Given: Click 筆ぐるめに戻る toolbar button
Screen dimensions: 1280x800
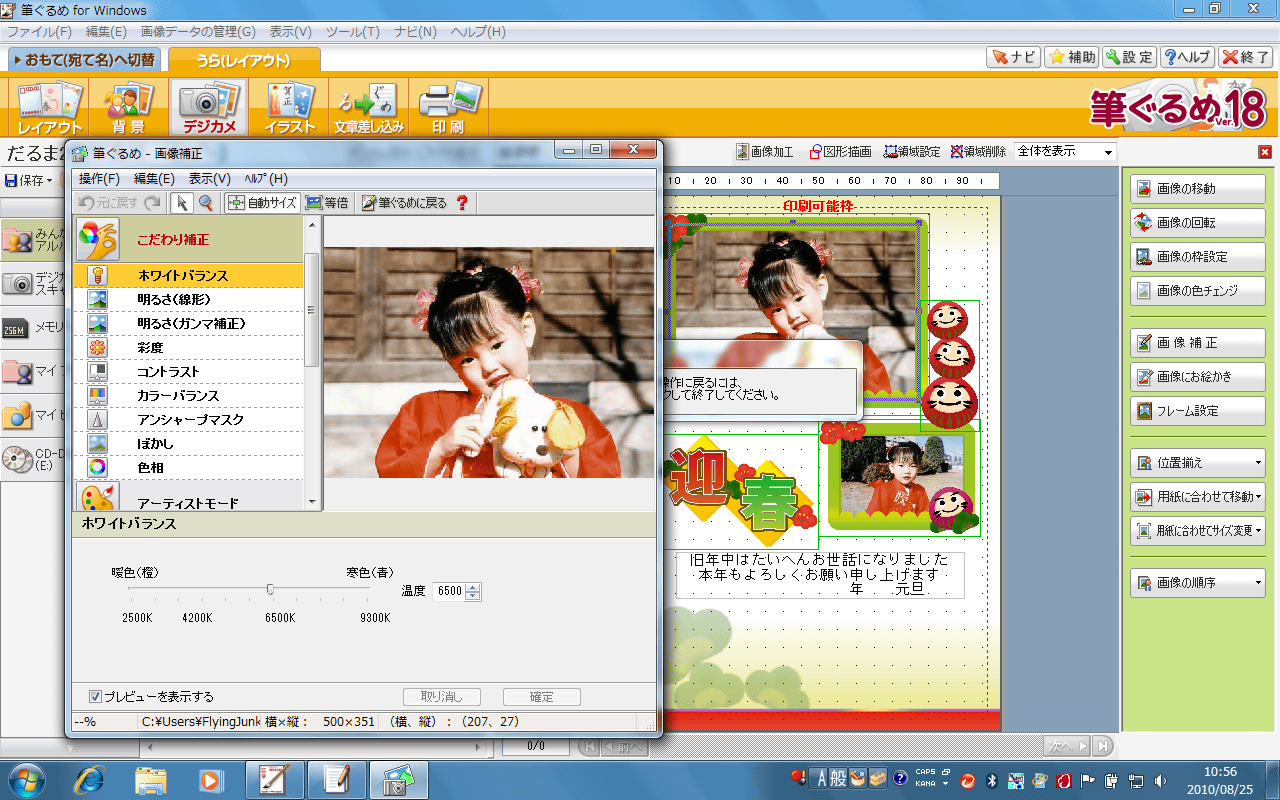Looking at the screenshot, I should click(x=405, y=203).
